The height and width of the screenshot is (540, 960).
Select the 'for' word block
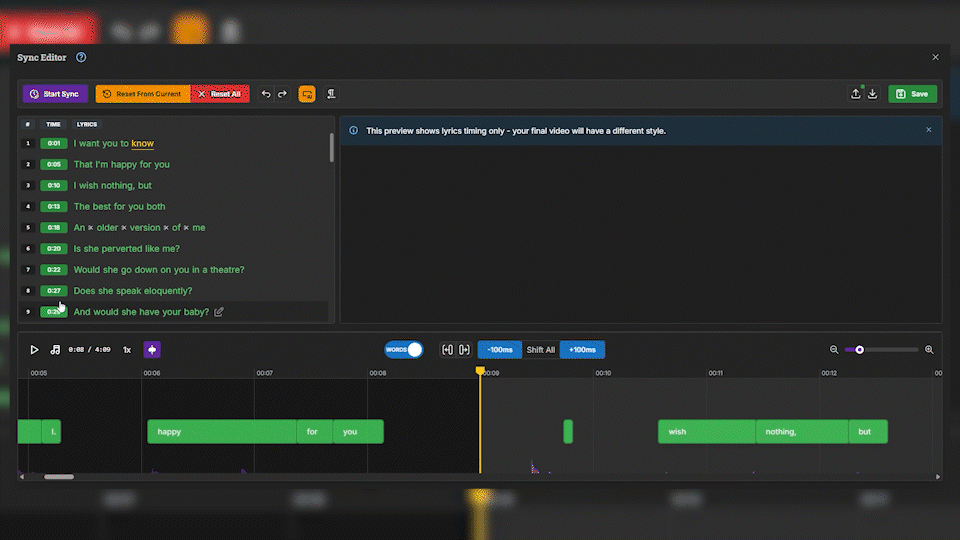pos(315,432)
